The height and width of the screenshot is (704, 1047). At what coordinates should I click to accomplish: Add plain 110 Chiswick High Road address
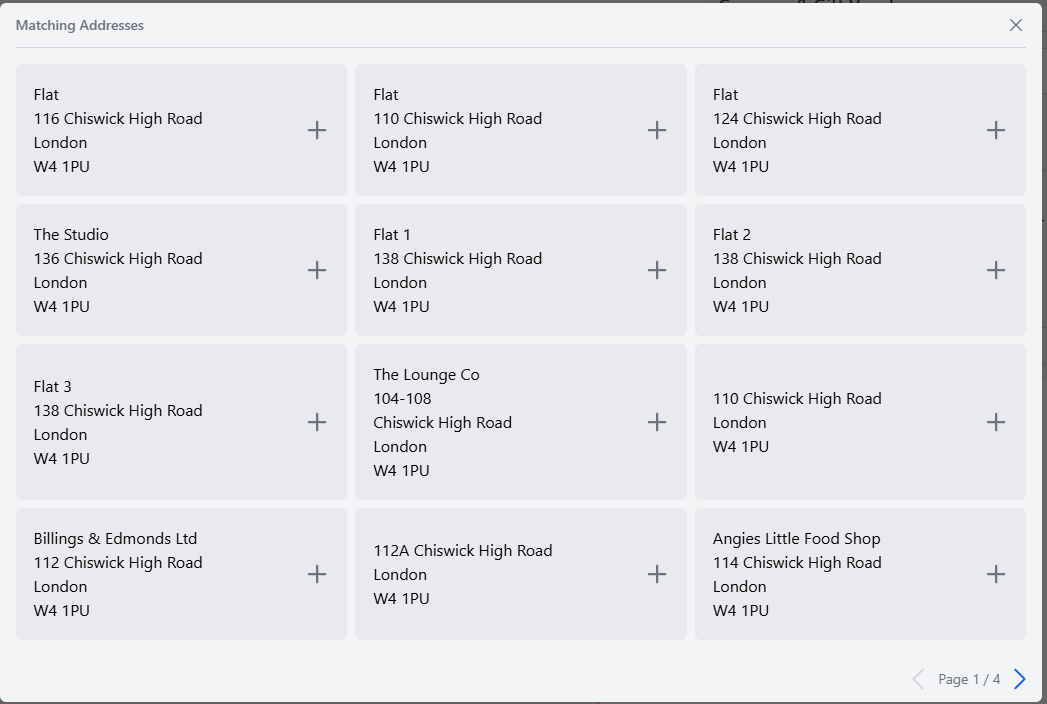pos(996,422)
